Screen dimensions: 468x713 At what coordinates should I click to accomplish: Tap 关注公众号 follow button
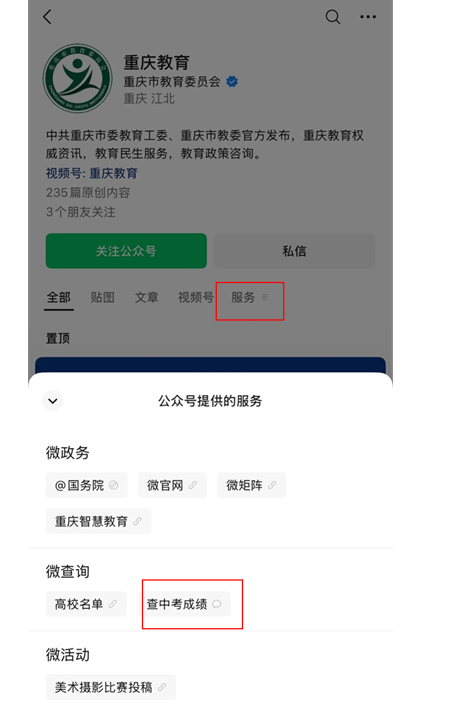point(126,251)
